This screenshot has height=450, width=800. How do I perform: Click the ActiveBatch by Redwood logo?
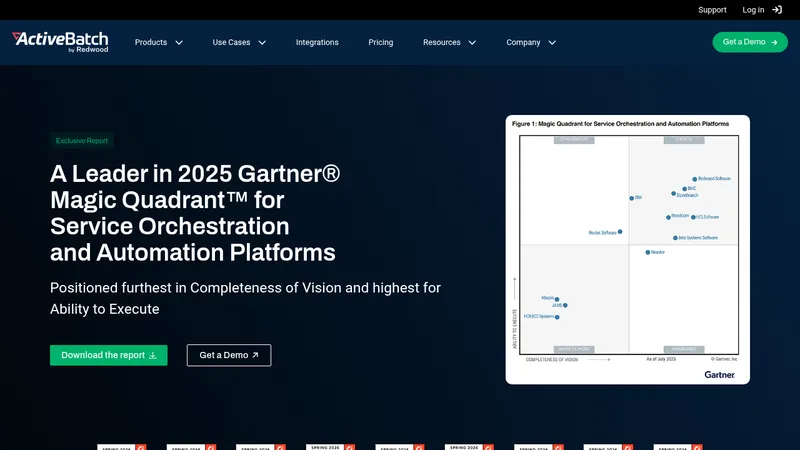point(60,42)
